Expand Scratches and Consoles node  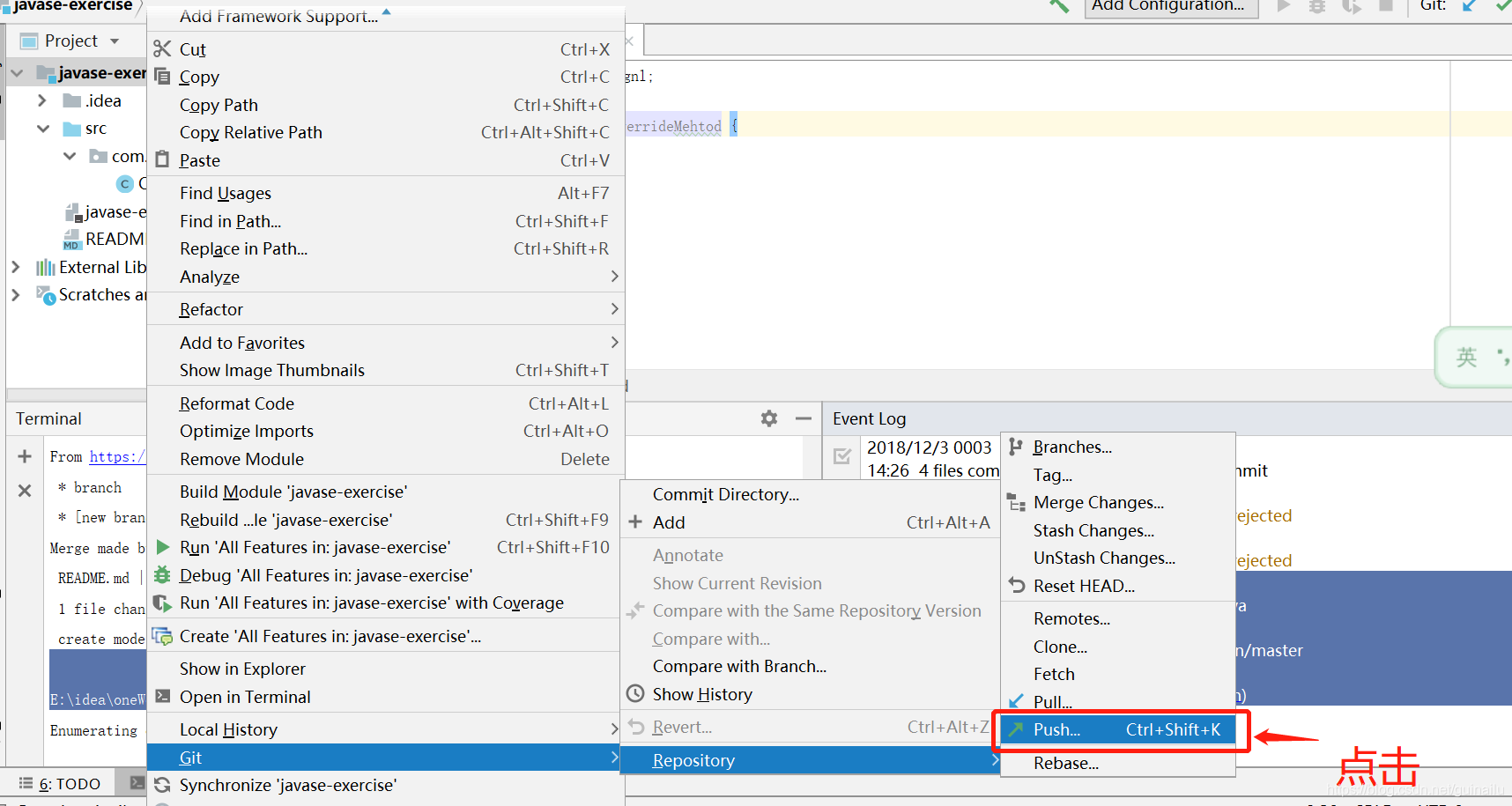15,294
